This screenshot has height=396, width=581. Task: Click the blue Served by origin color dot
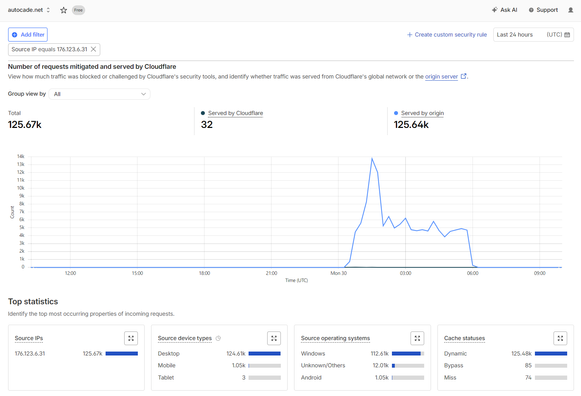pyautogui.click(x=396, y=113)
